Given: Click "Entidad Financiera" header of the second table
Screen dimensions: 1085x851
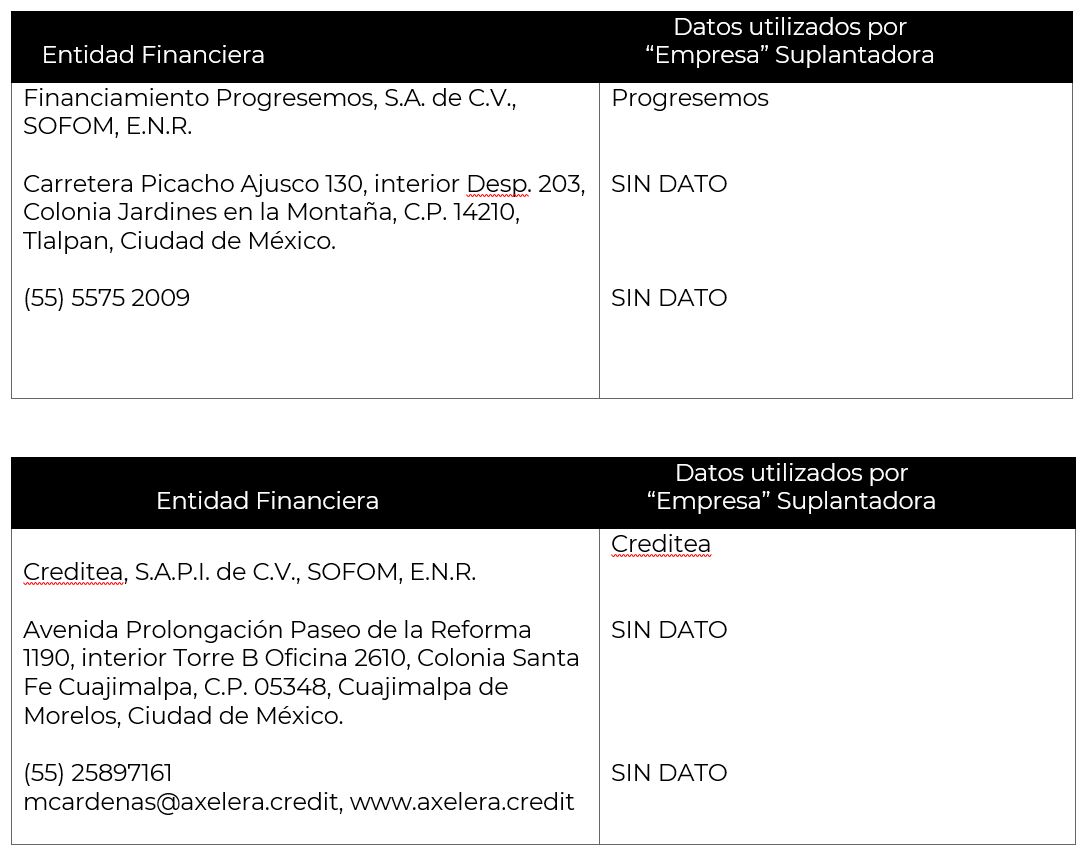Looking at the screenshot, I should [267, 501].
